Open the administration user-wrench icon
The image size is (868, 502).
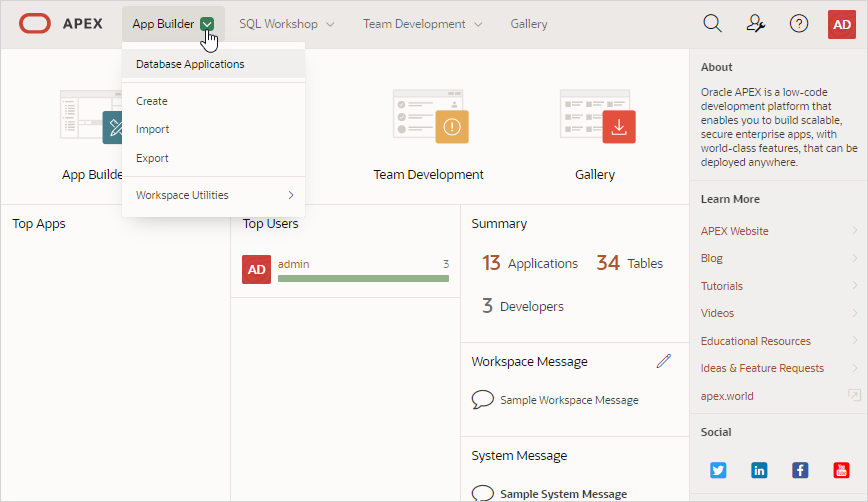click(755, 23)
